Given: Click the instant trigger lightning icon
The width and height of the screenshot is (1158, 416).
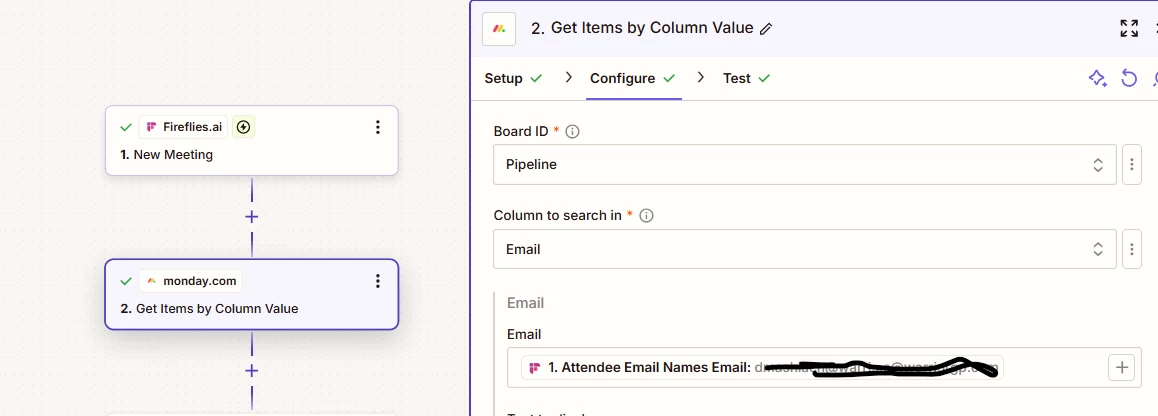Looking at the screenshot, I should 244,127.
